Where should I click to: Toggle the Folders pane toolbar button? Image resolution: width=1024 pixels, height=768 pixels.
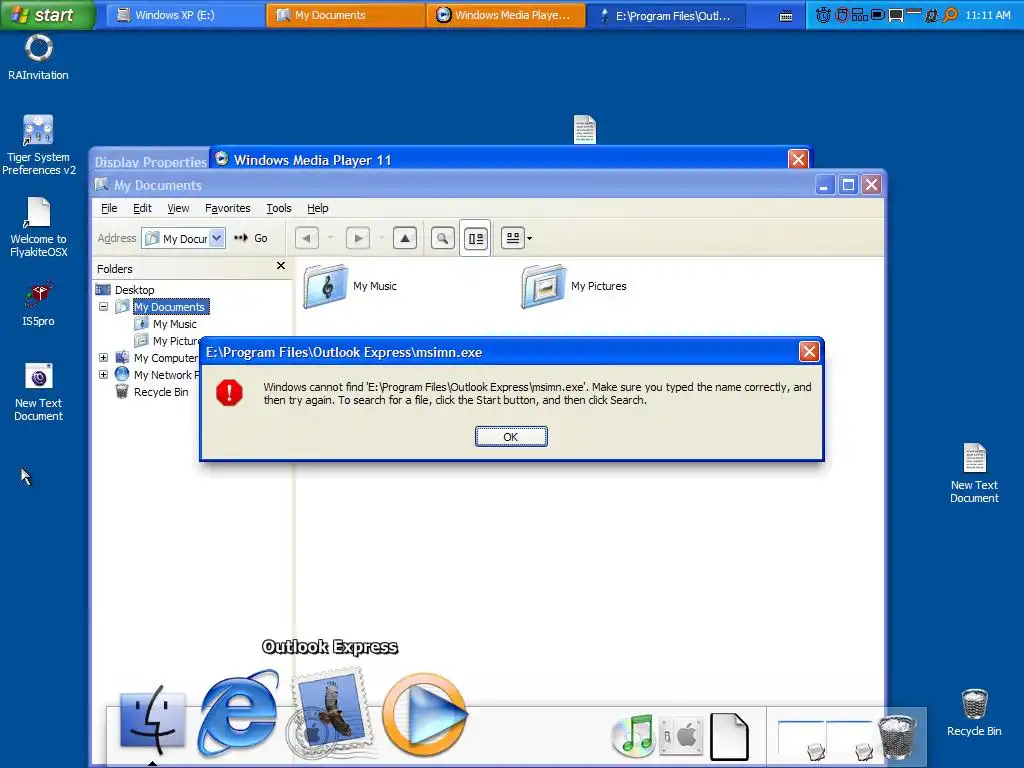click(475, 238)
